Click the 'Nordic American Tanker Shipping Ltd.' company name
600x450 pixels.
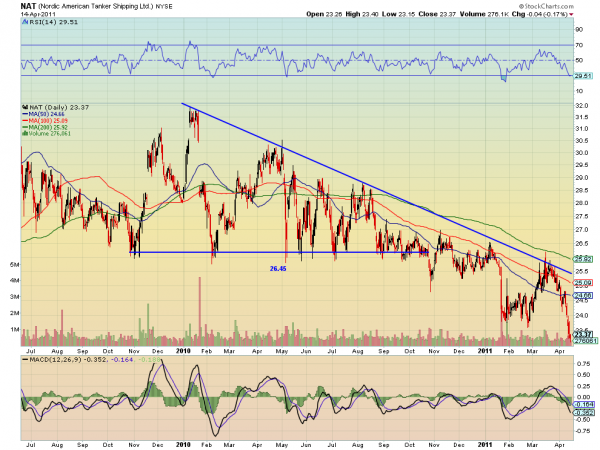click(x=96, y=7)
